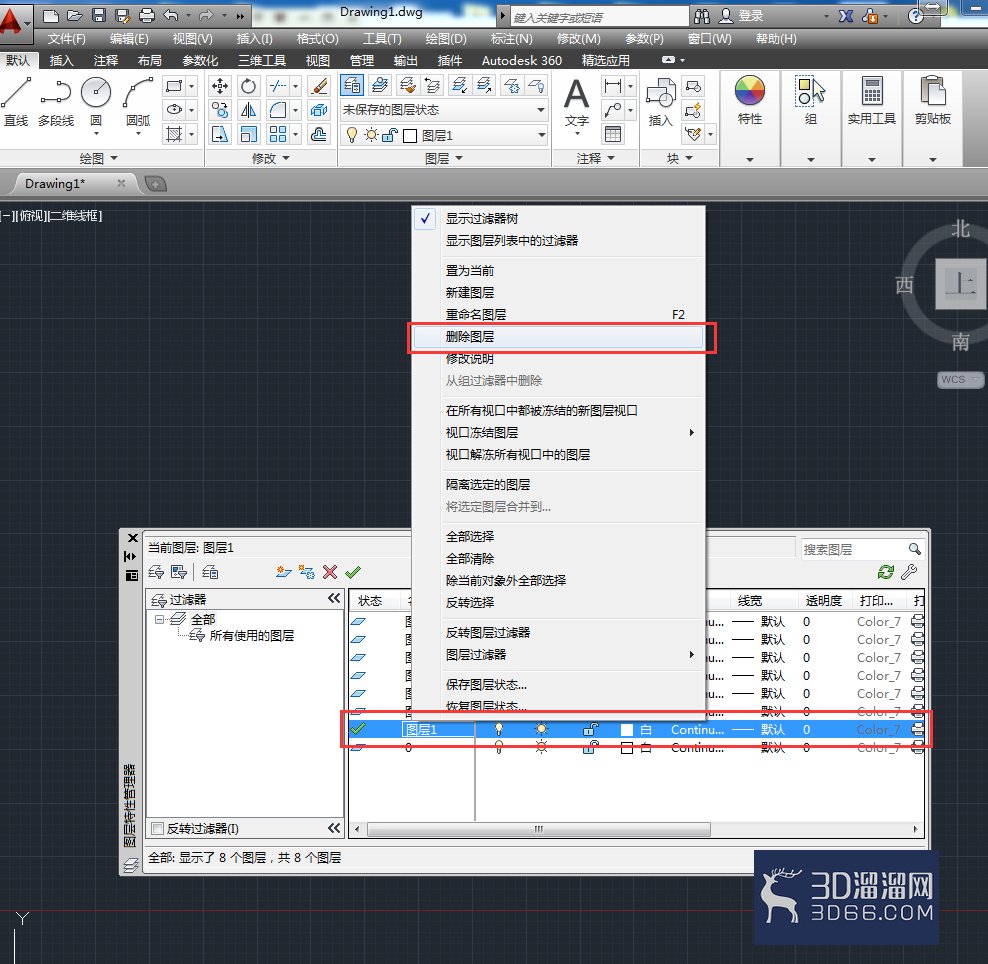Select the 圆弧 (Arc) tool
Viewport: 988px width, 964px height.
pos(138,101)
